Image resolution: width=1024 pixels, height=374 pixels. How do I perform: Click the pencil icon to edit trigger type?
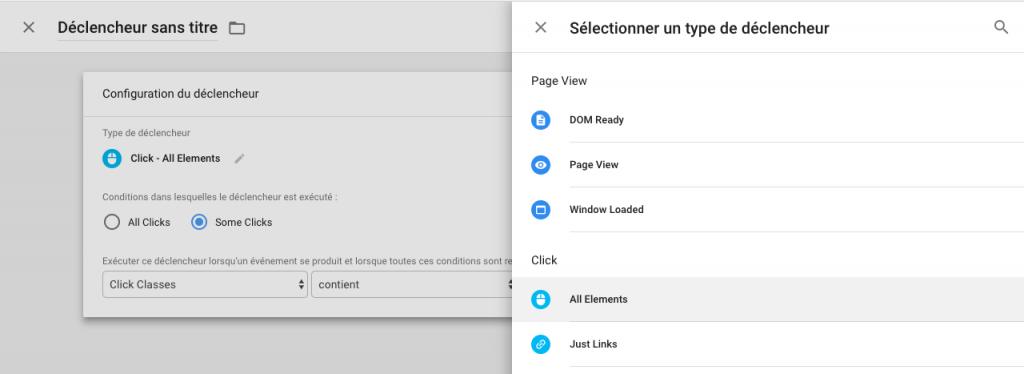[x=240, y=159]
